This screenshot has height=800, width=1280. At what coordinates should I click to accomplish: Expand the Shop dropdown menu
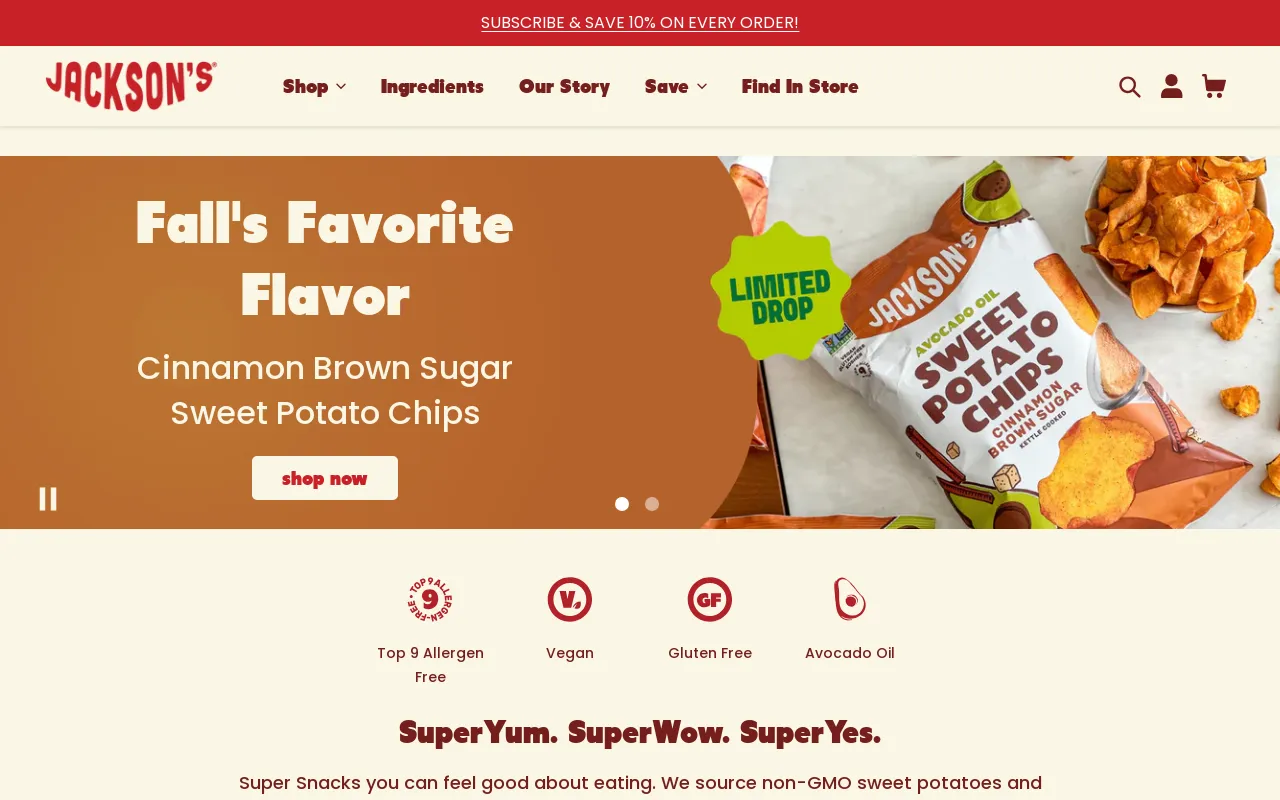tap(314, 87)
